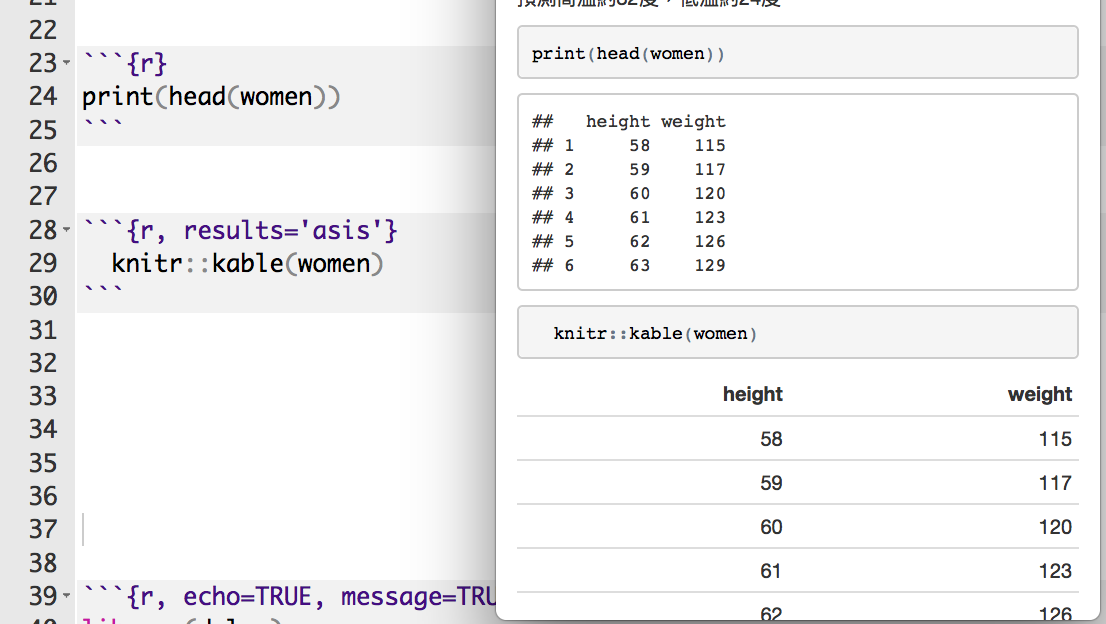Screen dimensions: 1106x624
Task: Click the 115 cell in kable table
Action: tap(1055, 439)
